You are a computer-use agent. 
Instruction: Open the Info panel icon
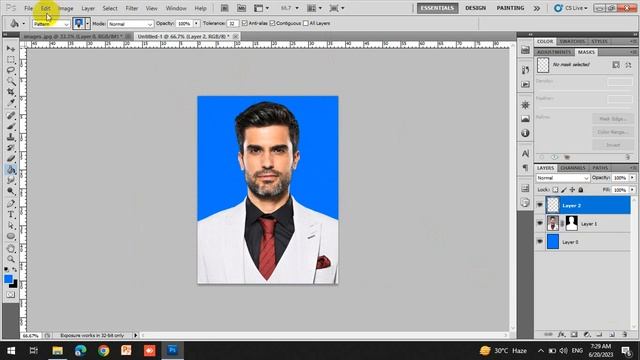[x=525, y=133]
